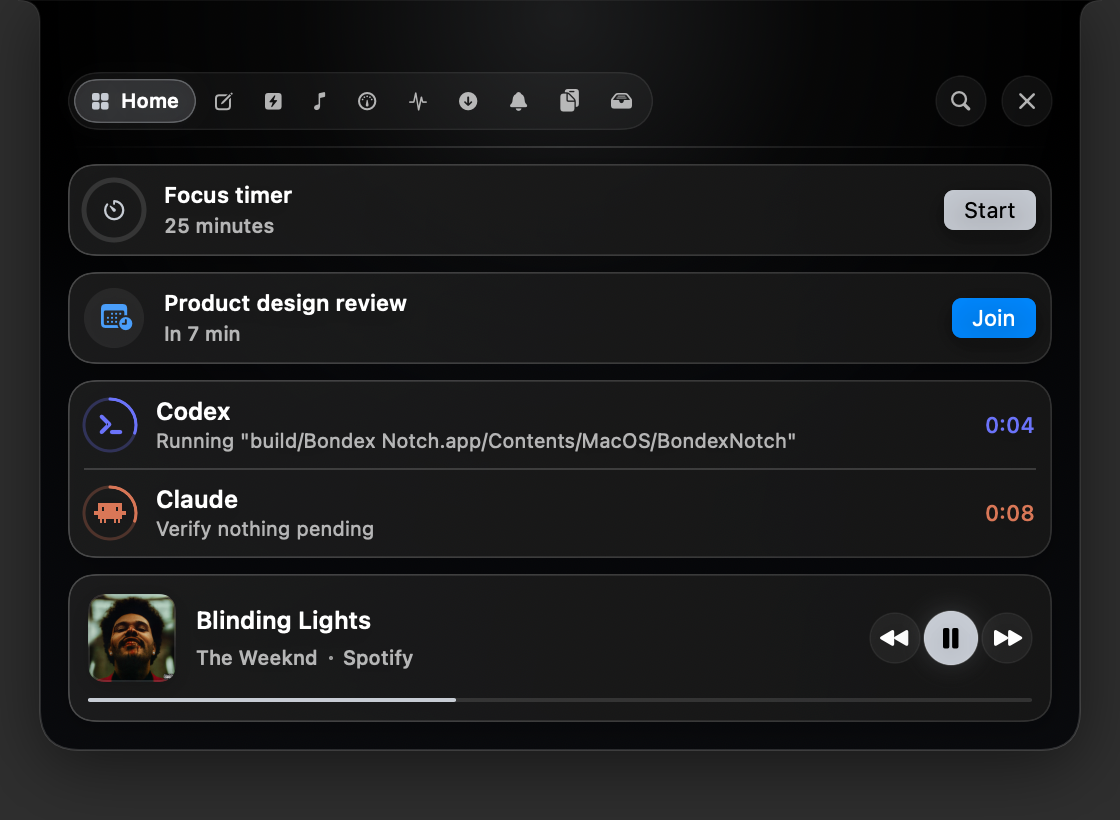Image resolution: width=1120 pixels, height=820 pixels.
Task: Click the Claude 0:08 elapsed time
Action: (x=1009, y=513)
